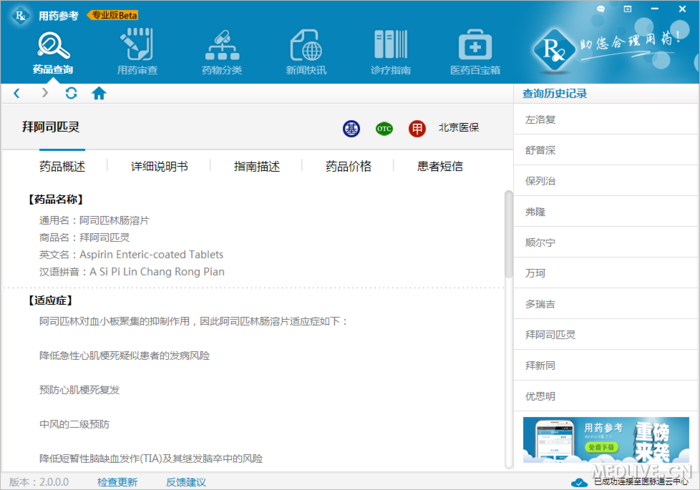Return to the home page icon
This screenshot has width=700, height=490.
[99, 93]
